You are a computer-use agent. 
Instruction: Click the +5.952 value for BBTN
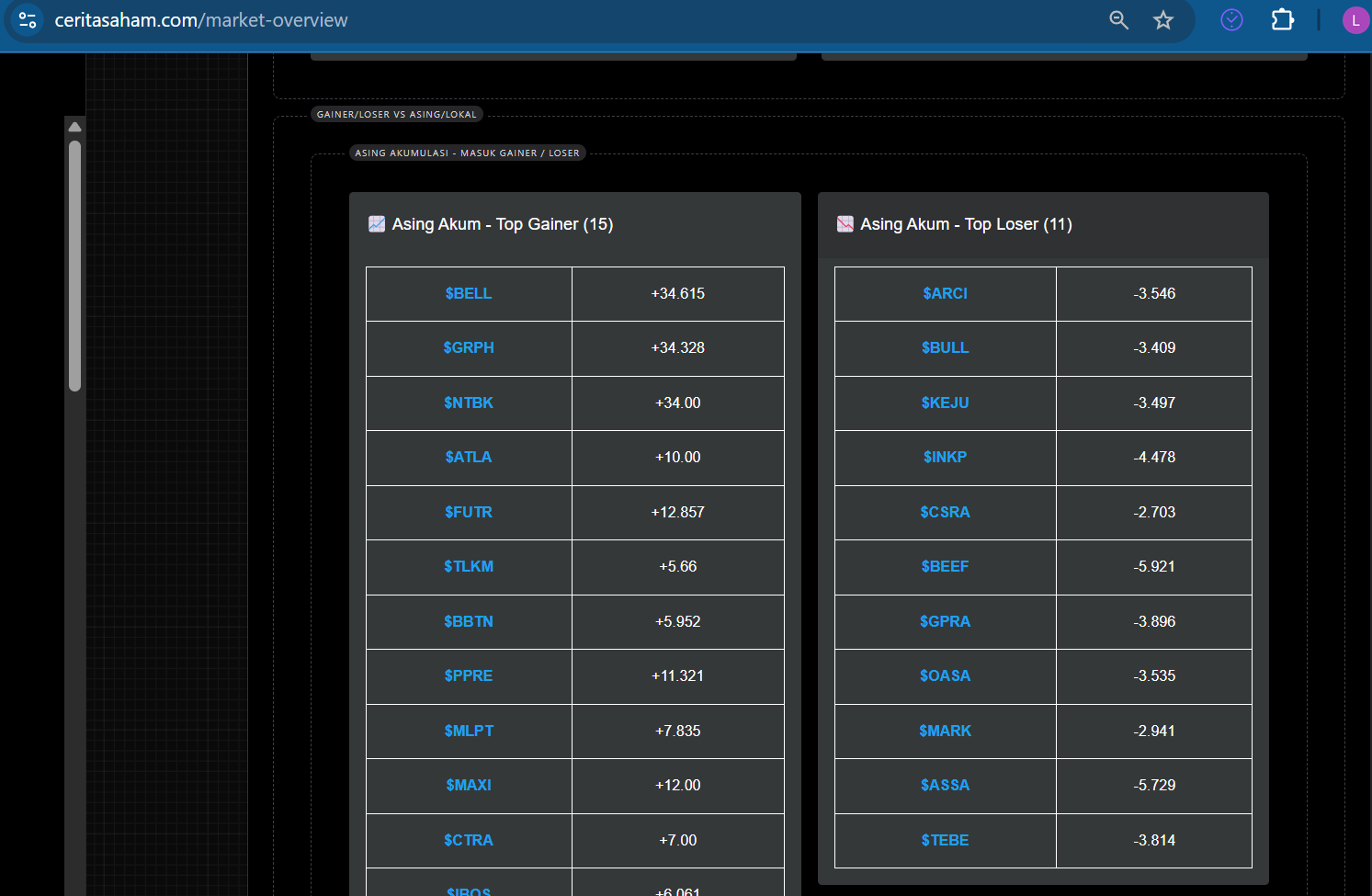[x=678, y=622]
